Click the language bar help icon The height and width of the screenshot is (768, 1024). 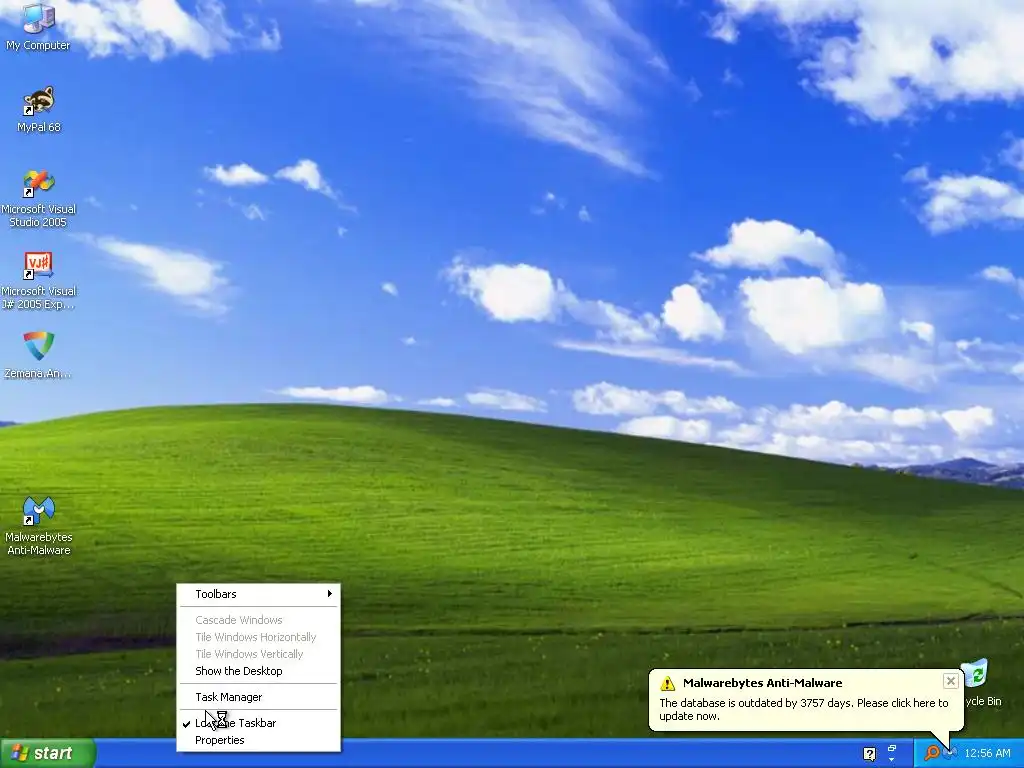coord(869,754)
